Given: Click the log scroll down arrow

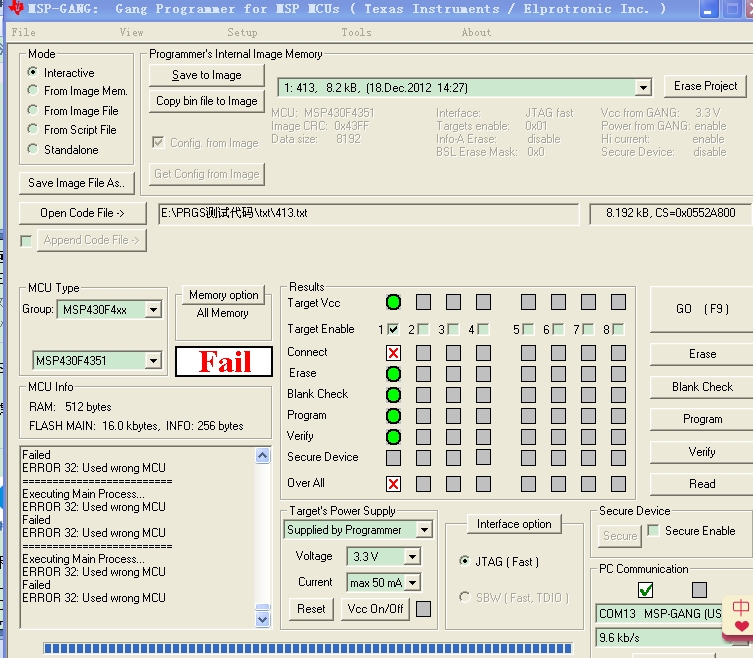Looking at the screenshot, I should (x=262, y=620).
